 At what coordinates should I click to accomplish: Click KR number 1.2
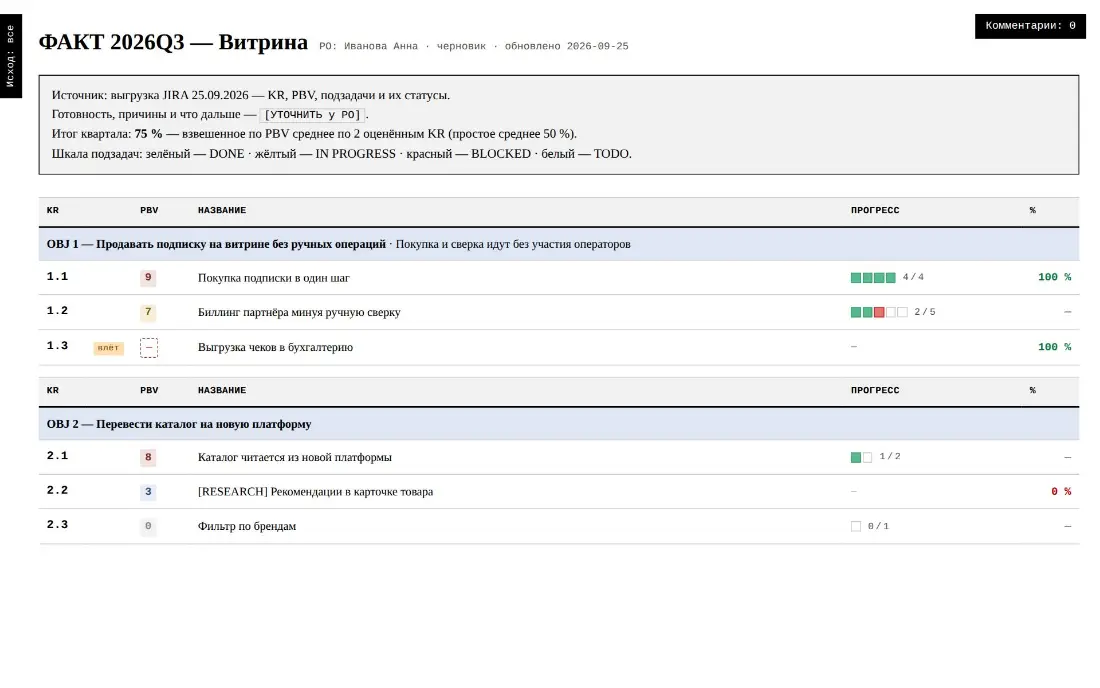coord(58,311)
